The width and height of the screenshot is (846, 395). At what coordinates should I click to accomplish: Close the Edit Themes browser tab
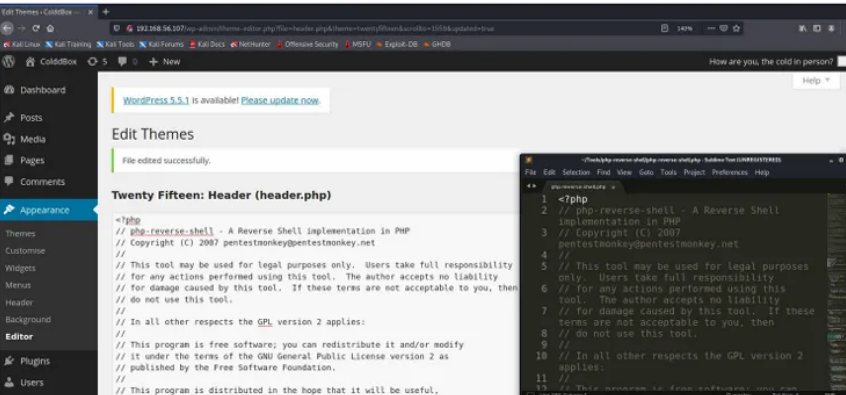pyautogui.click(x=90, y=12)
